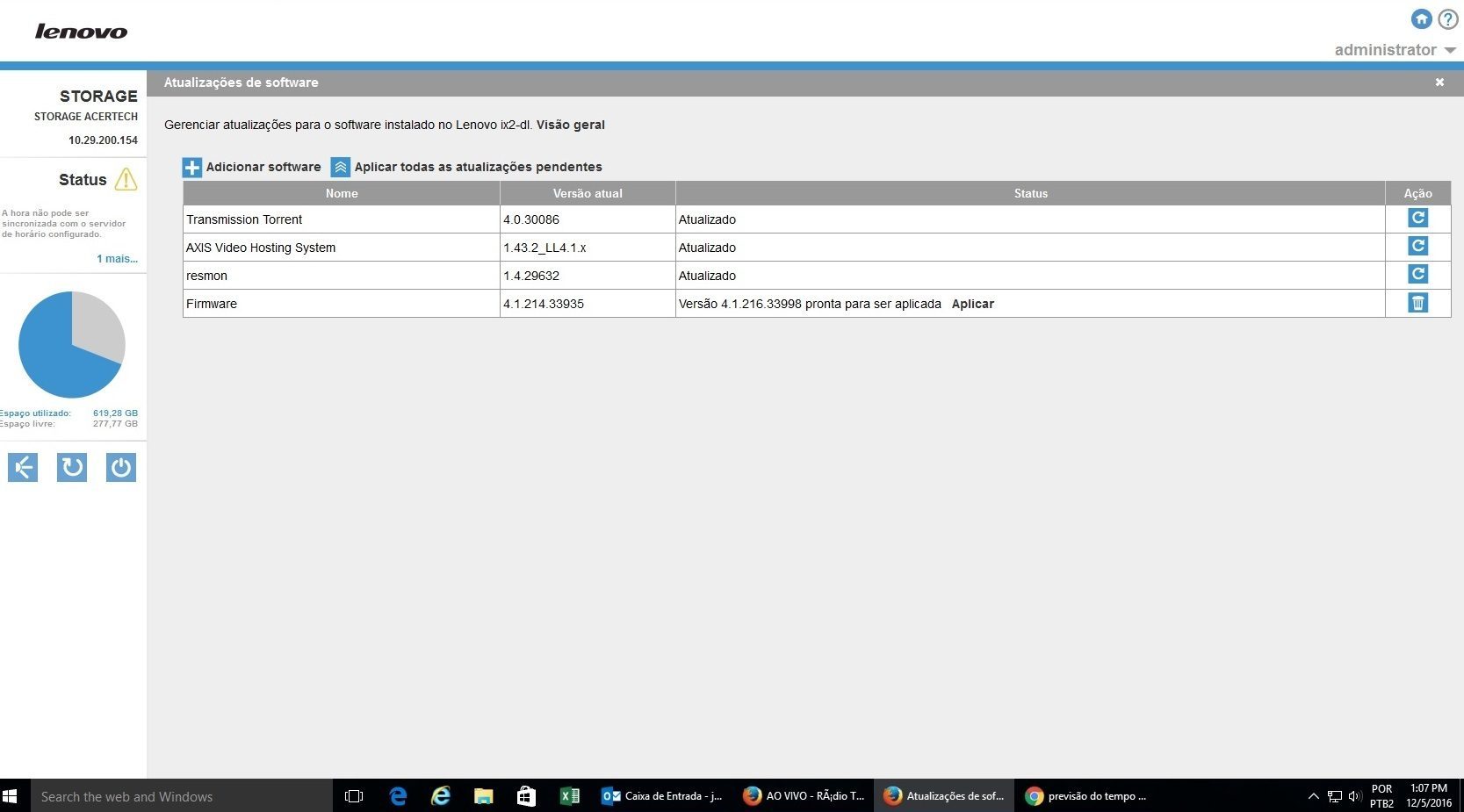1464x812 pixels.
Task: Click the status warning triangle icon
Action: (126, 179)
